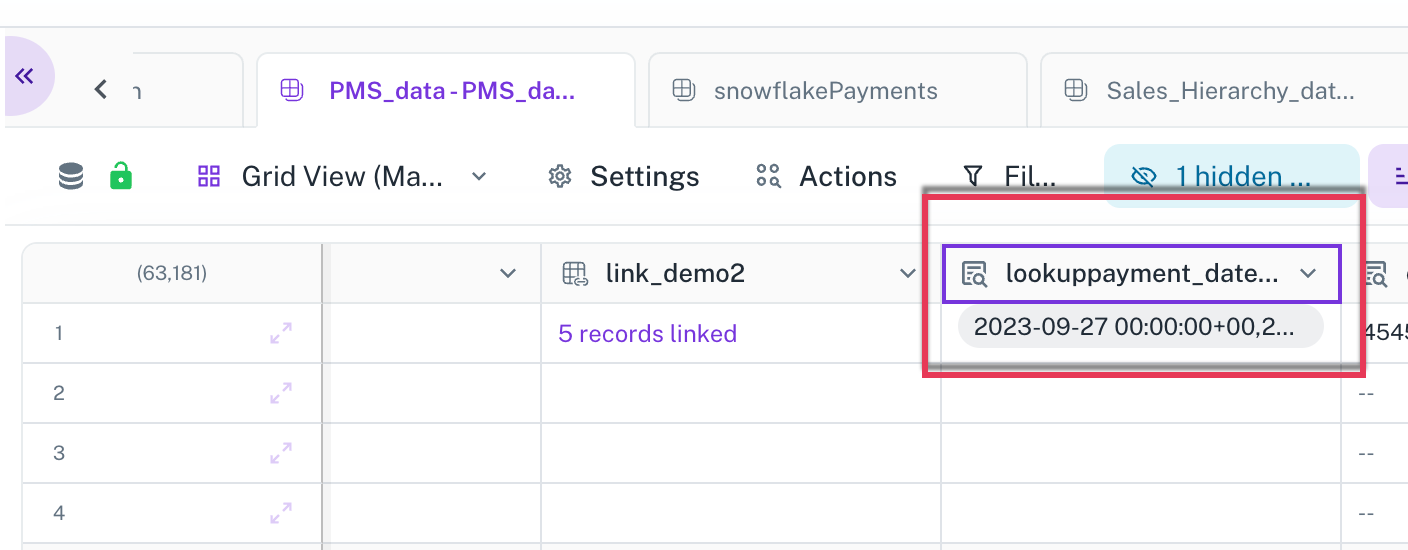
Task: Click lookup field icon in lookuppayment_date header
Action: 974,273
